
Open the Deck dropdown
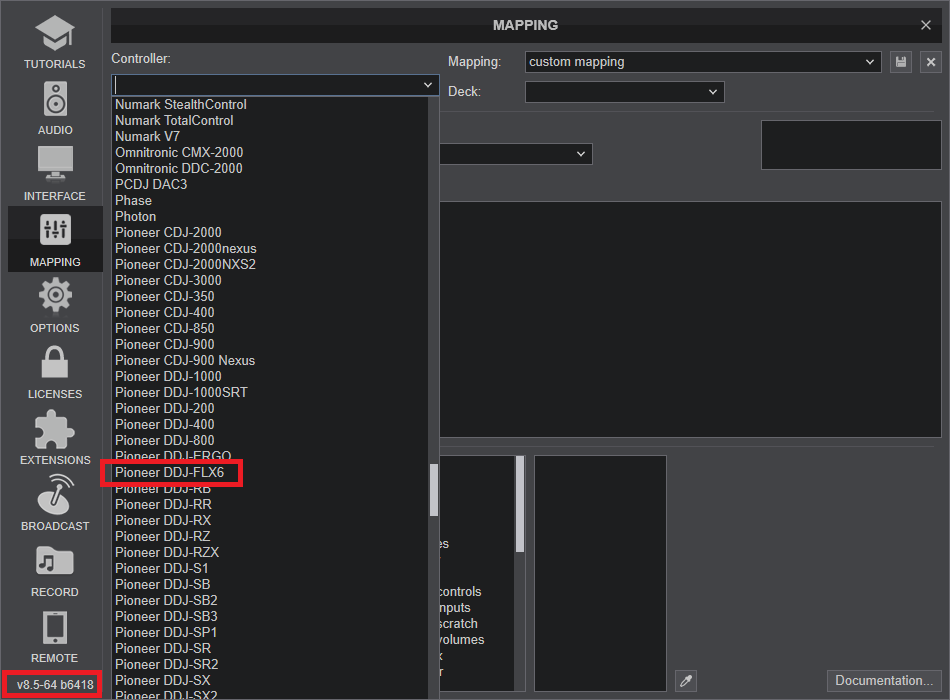point(625,92)
